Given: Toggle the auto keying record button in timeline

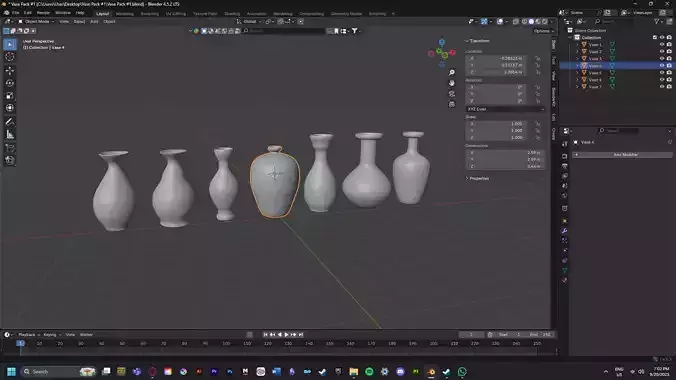Looking at the screenshot, I should (x=250, y=335).
